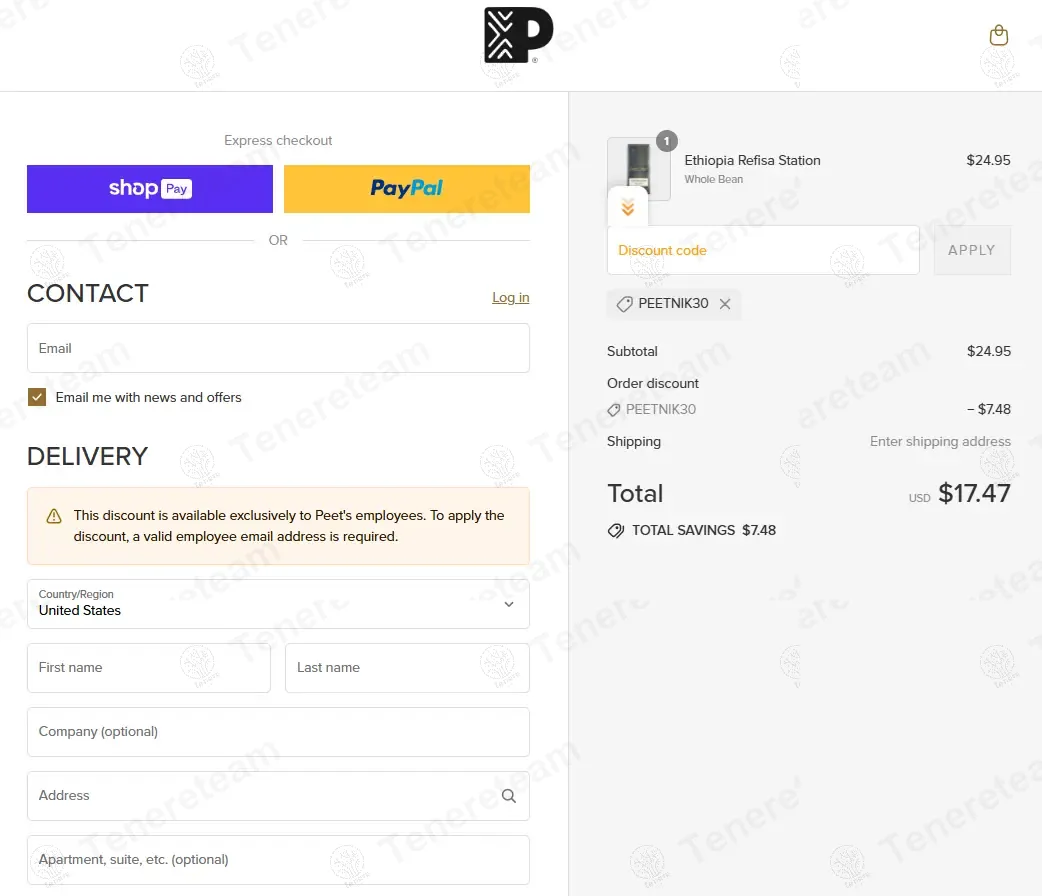This screenshot has height=896, width=1042.
Task: Pay with Shop Pay express checkout
Action: (x=150, y=189)
